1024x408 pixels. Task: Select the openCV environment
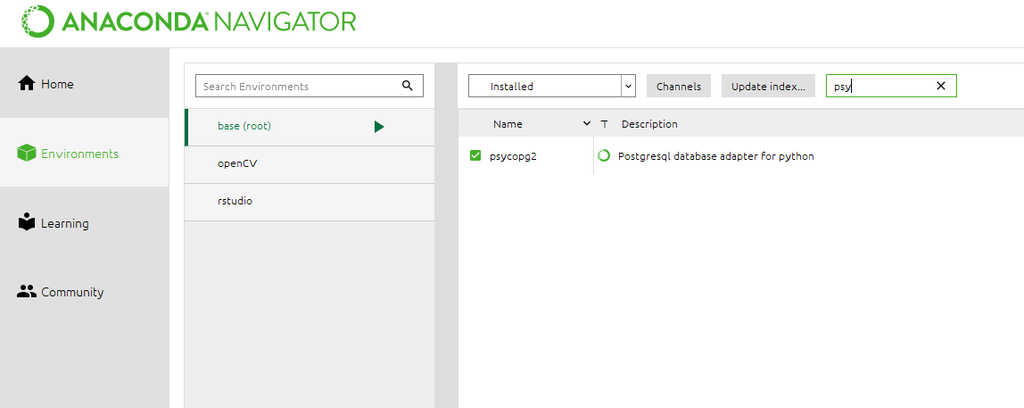(x=310, y=164)
